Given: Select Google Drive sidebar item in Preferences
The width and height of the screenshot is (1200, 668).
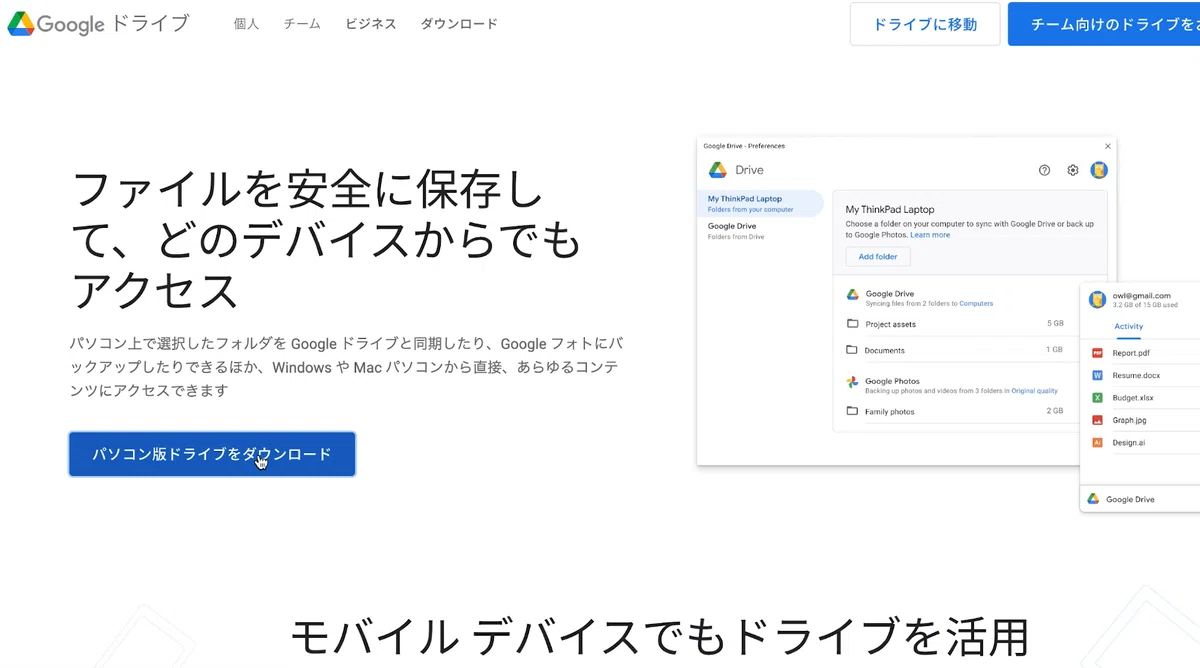Looking at the screenshot, I should (x=760, y=231).
